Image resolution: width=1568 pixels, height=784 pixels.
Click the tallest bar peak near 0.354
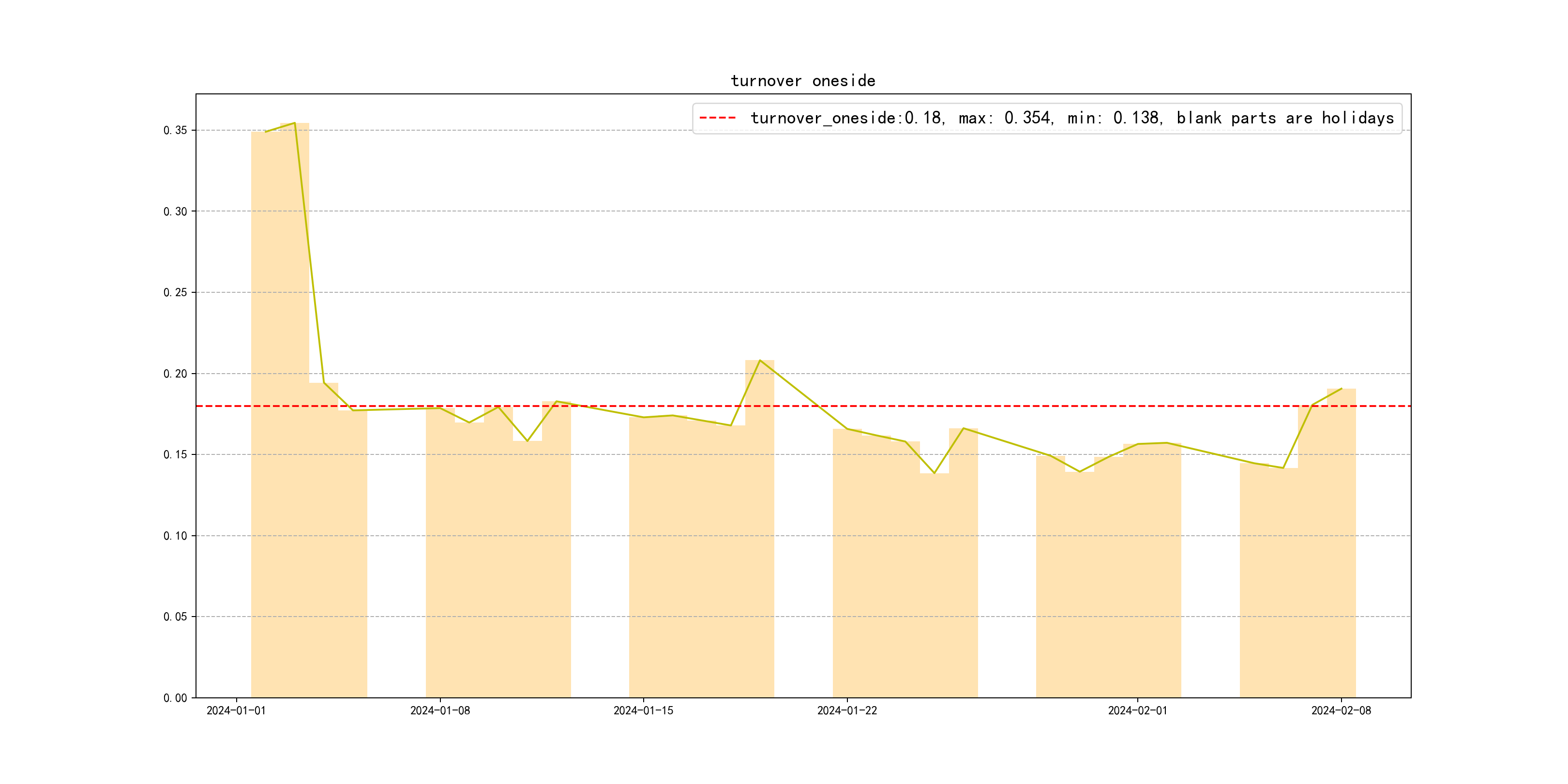click(x=295, y=124)
